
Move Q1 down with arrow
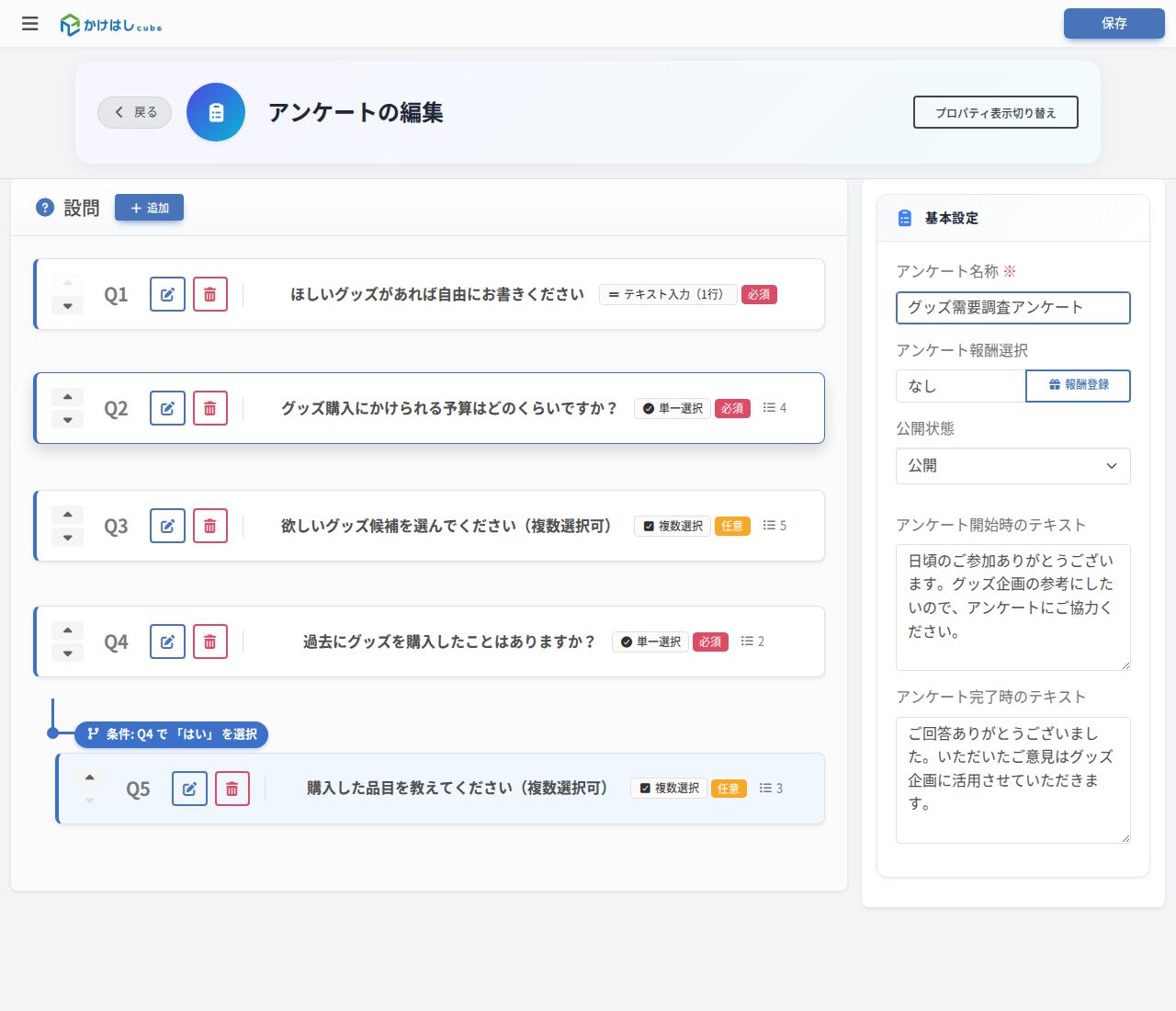coord(67,306)
